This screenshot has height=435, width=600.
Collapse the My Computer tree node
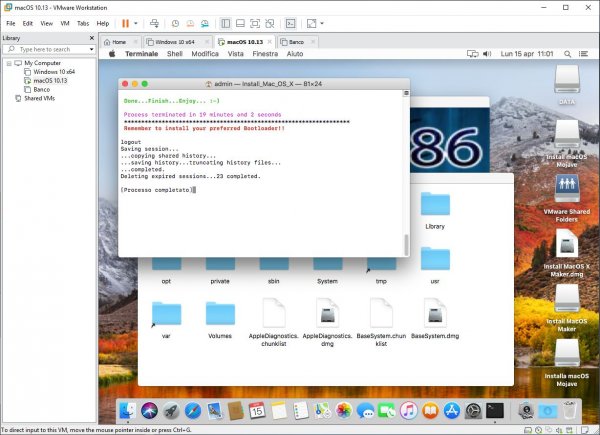click(x=9, y=63)
